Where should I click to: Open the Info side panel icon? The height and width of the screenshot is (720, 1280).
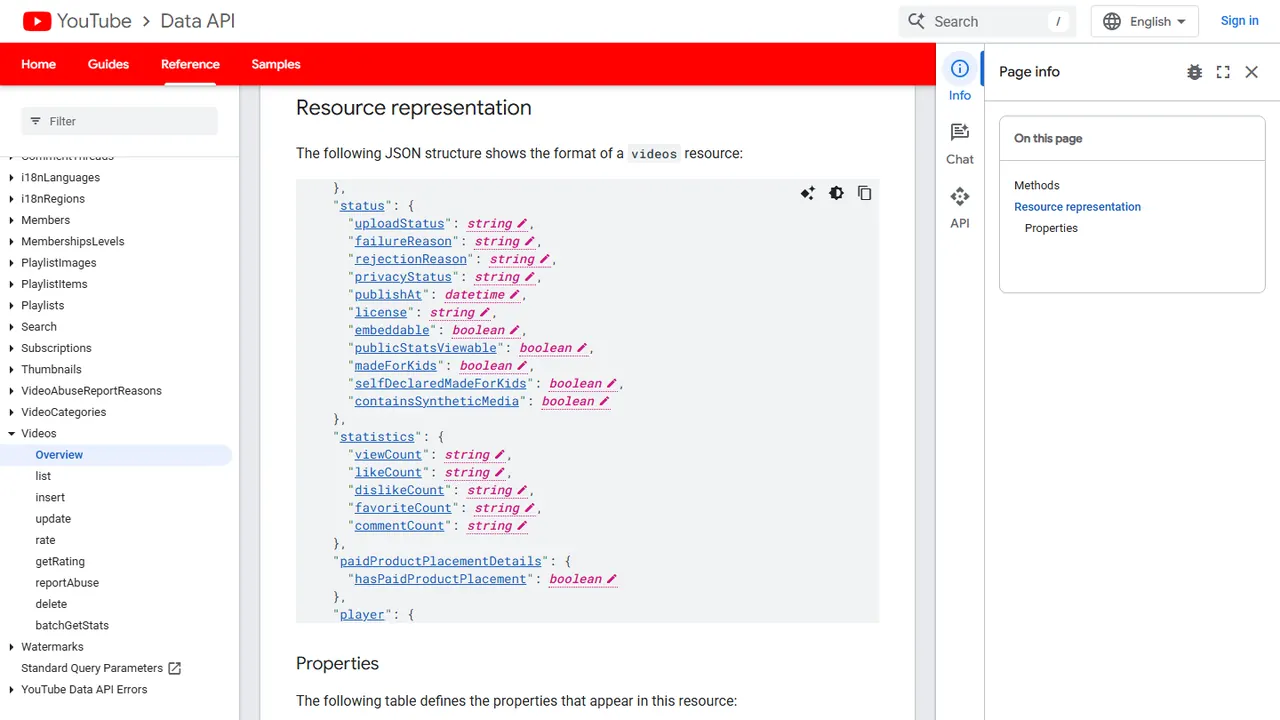pyautogui.click(x=960, y=69)
